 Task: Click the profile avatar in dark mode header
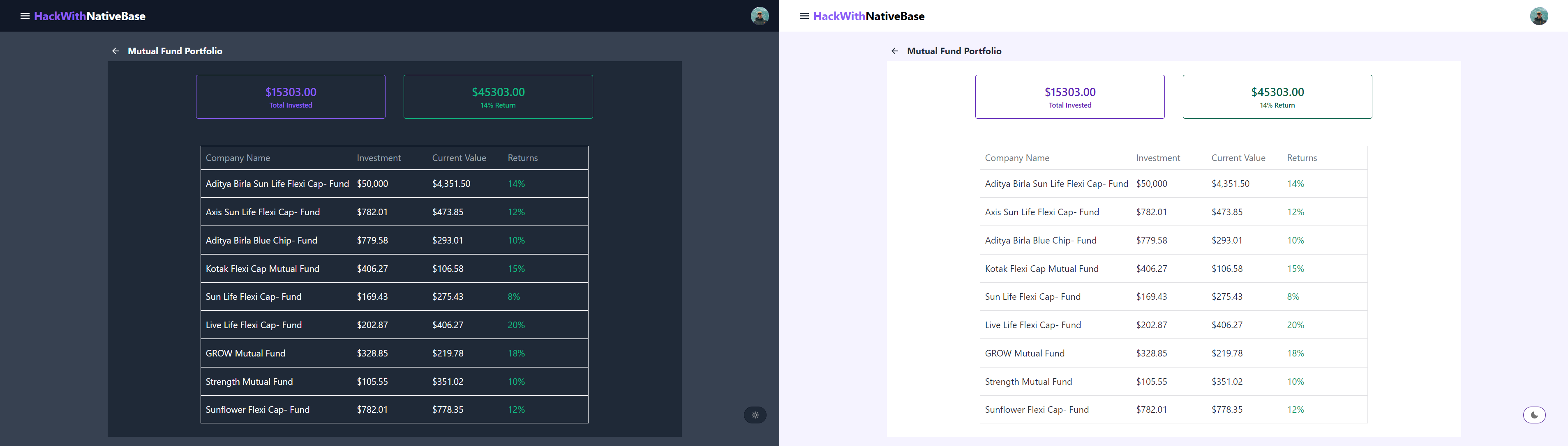(x=758, y=16)
